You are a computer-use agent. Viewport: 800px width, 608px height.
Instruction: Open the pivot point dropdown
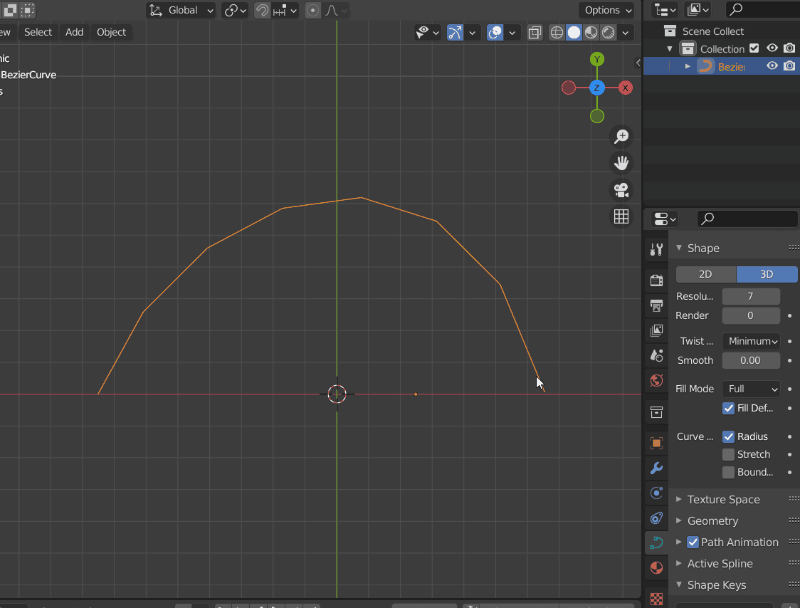[235, 10]
